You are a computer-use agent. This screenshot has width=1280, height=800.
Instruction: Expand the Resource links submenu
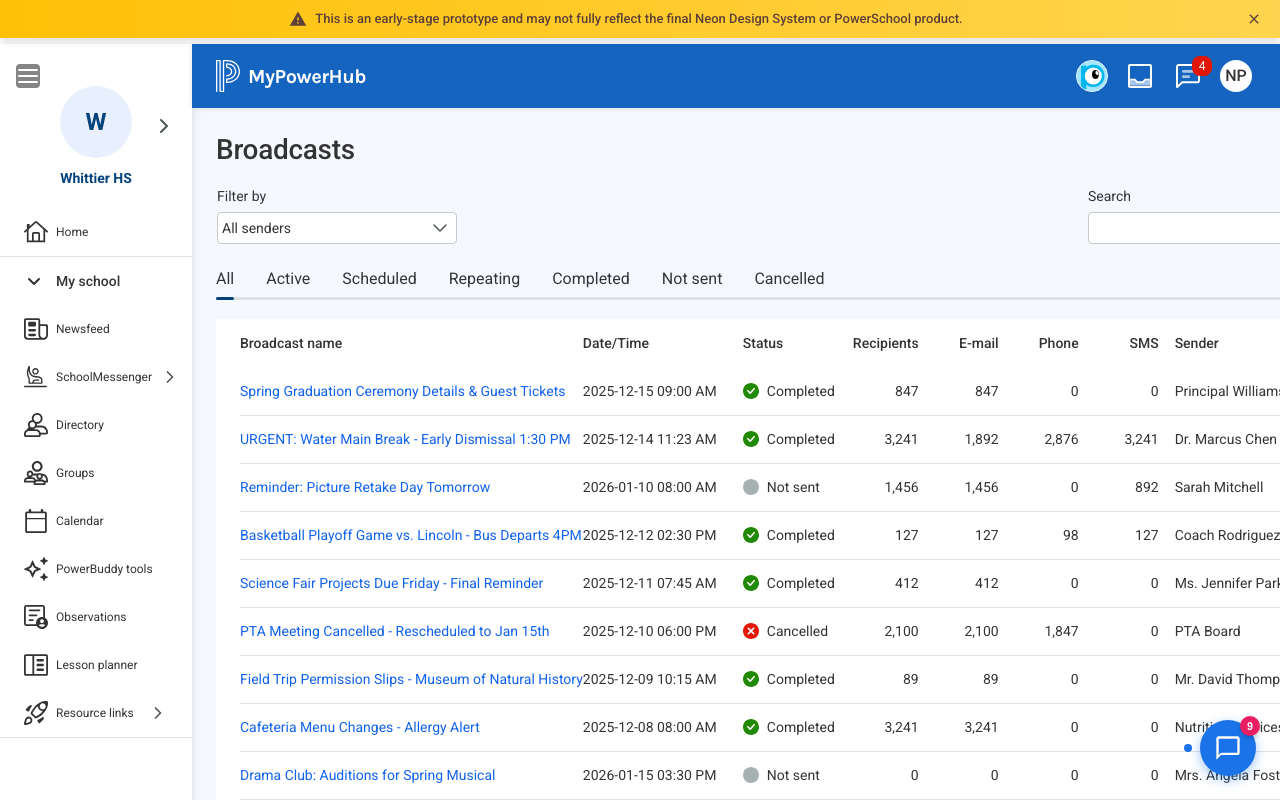click(x=158, y=713)
